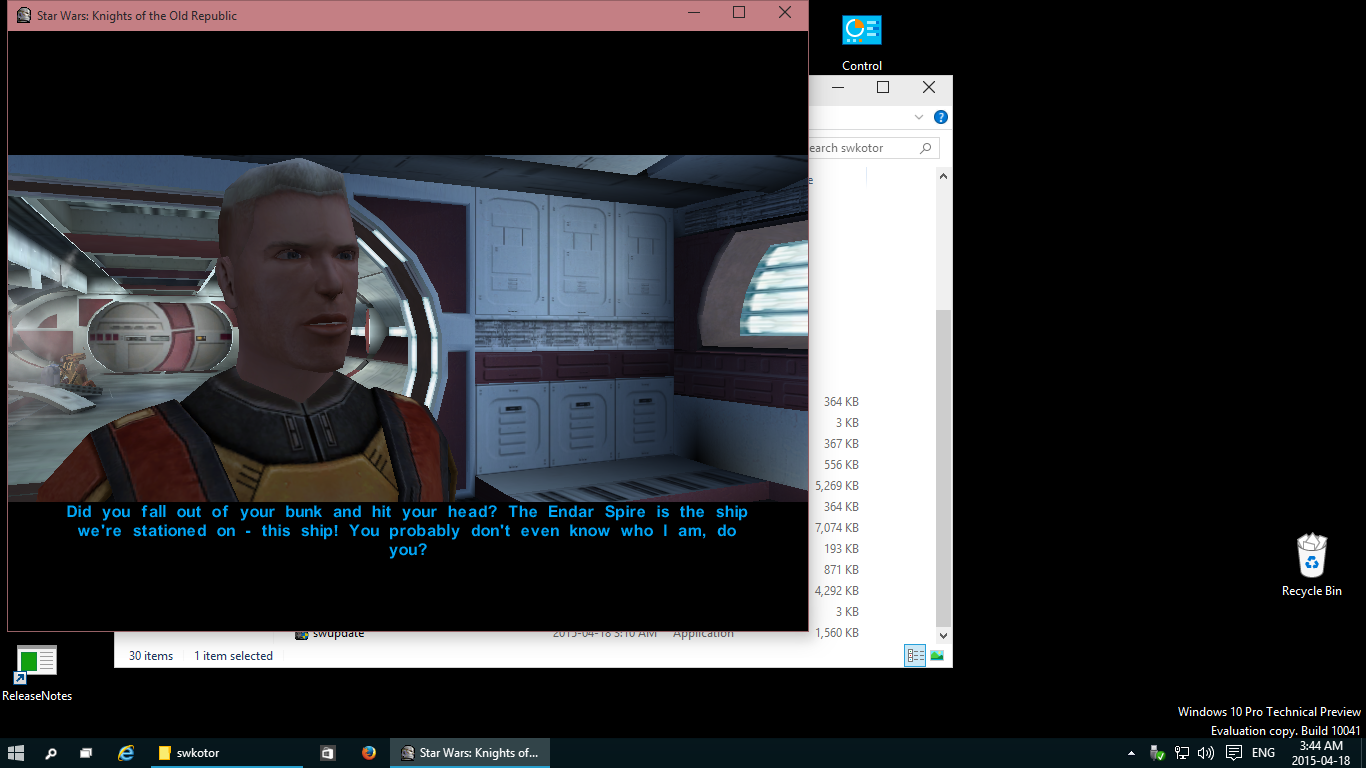Launch Firefox from the taskbar
The width and height of the screenshot is (1366, 768).
coord(369,753)
